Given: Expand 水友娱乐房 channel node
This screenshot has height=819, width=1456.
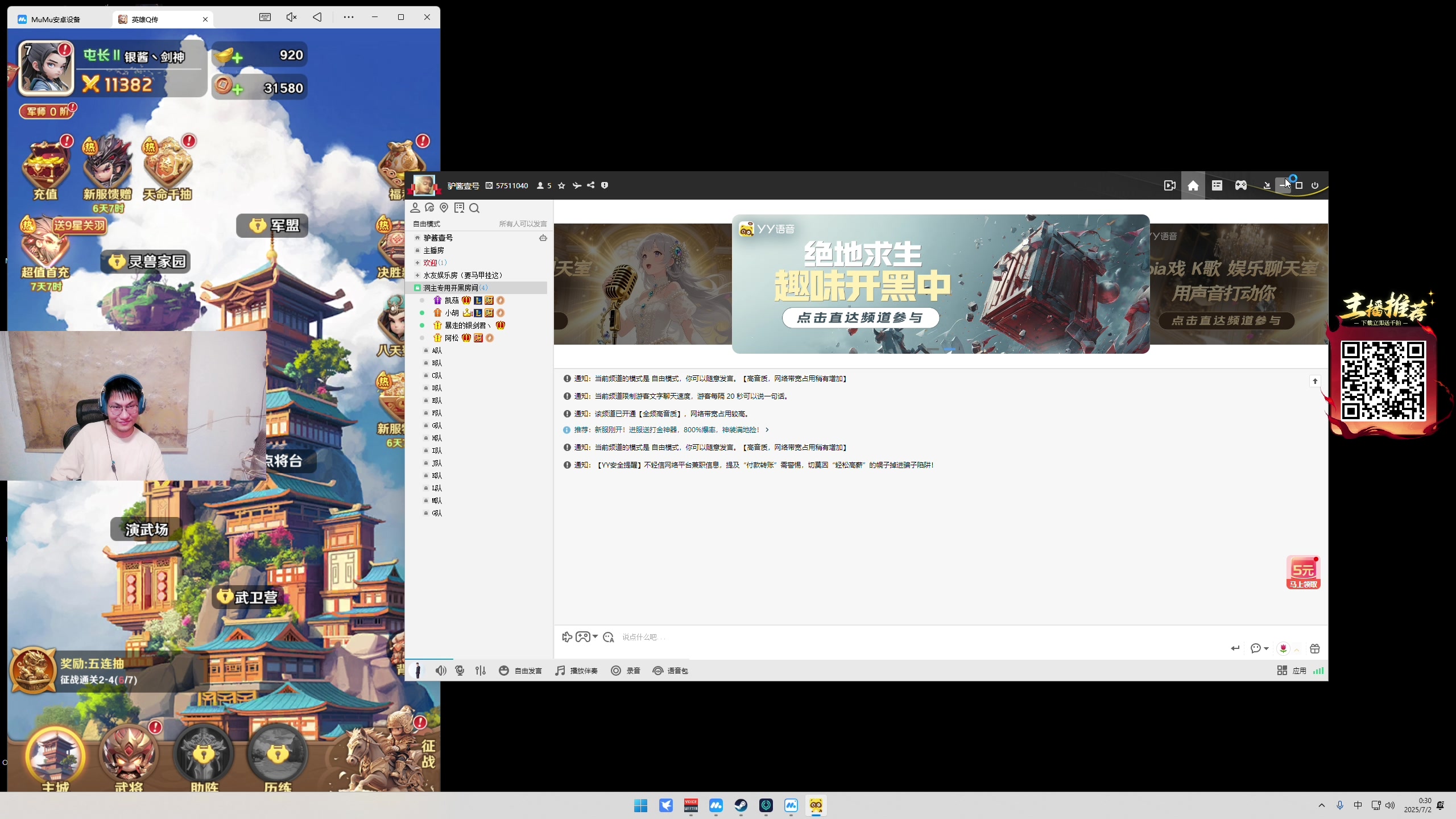Looking at the screenshot, I should pos(417,275).
